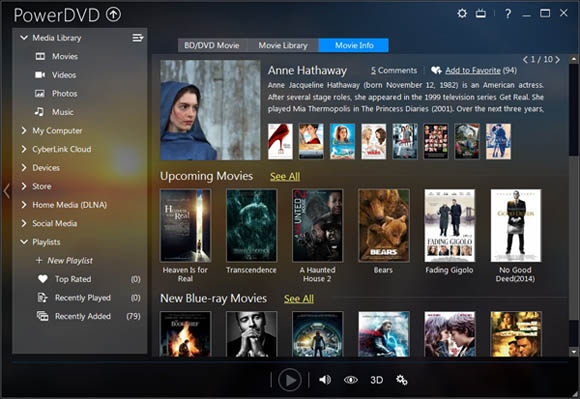Select Videos in the Media Library
The width and height of the screenshot is (580, 399).
pyautogui.click(x=64, y=75)
